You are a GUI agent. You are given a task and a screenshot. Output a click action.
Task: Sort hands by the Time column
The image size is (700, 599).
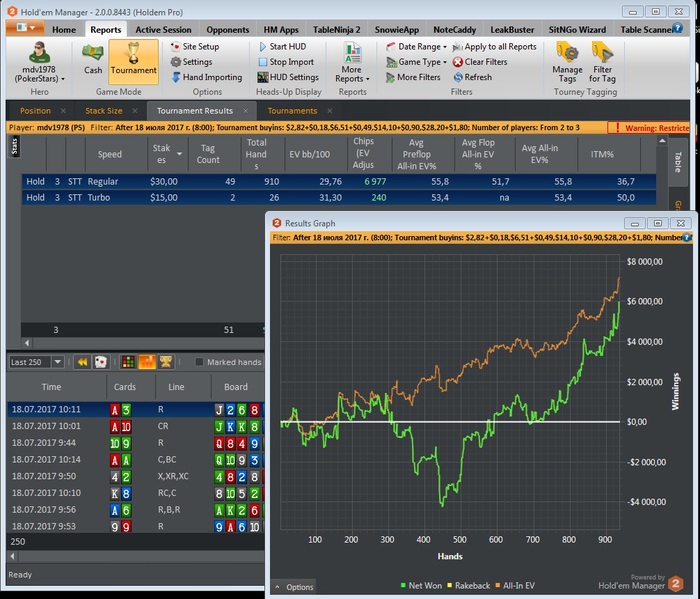point(51,387)
